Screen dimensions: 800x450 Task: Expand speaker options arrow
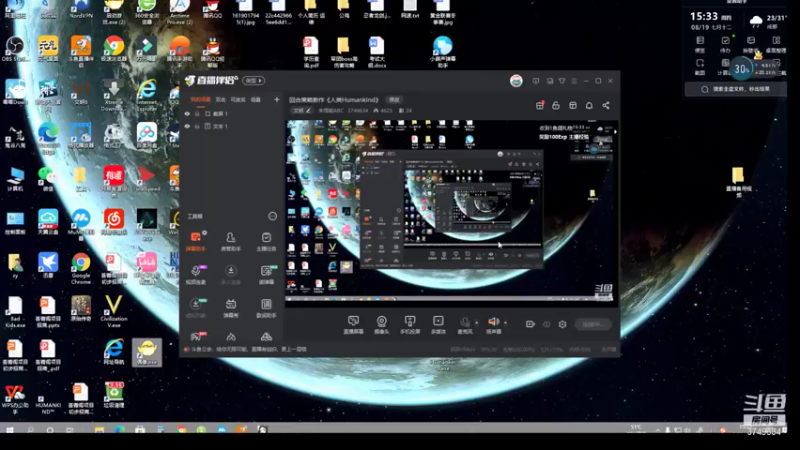tap(506, 322)
